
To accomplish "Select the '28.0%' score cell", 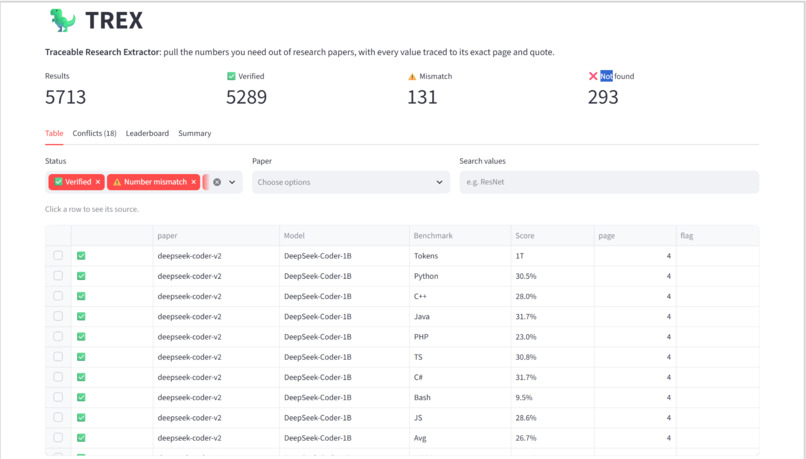I will tap(553, 296).
